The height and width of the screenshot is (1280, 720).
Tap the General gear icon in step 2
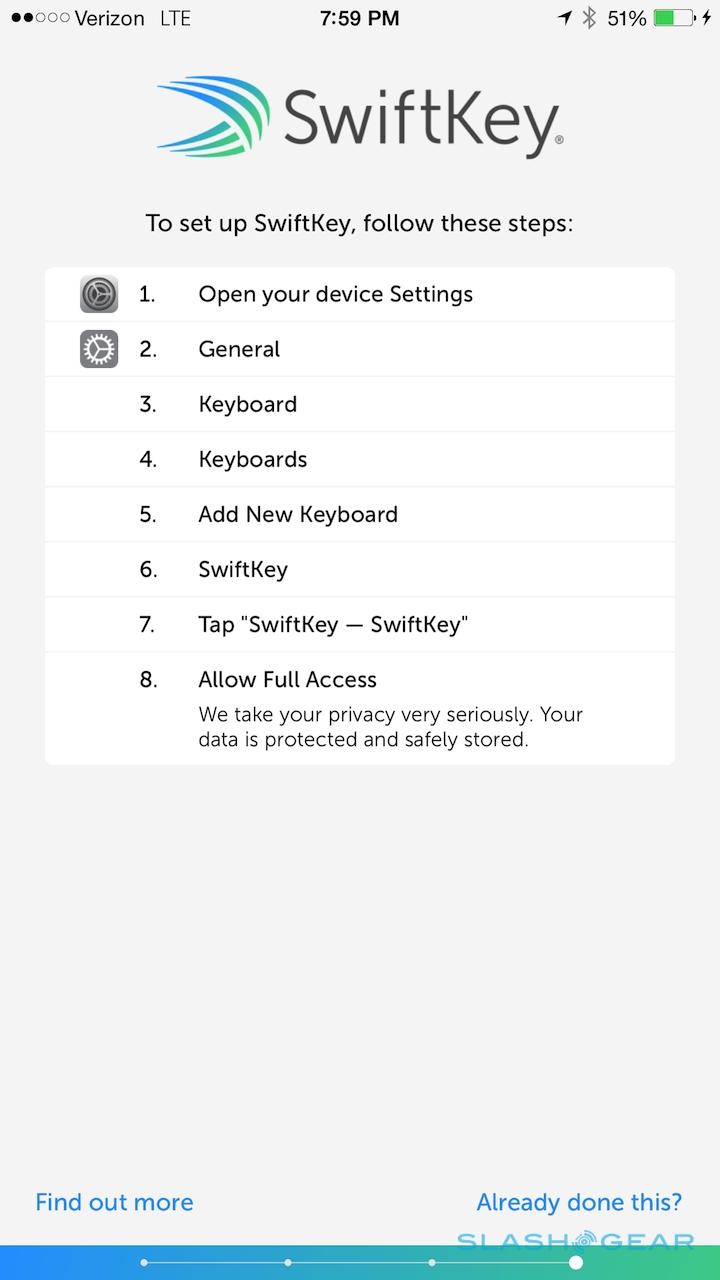pyautogui.click(x=99, y=349)
